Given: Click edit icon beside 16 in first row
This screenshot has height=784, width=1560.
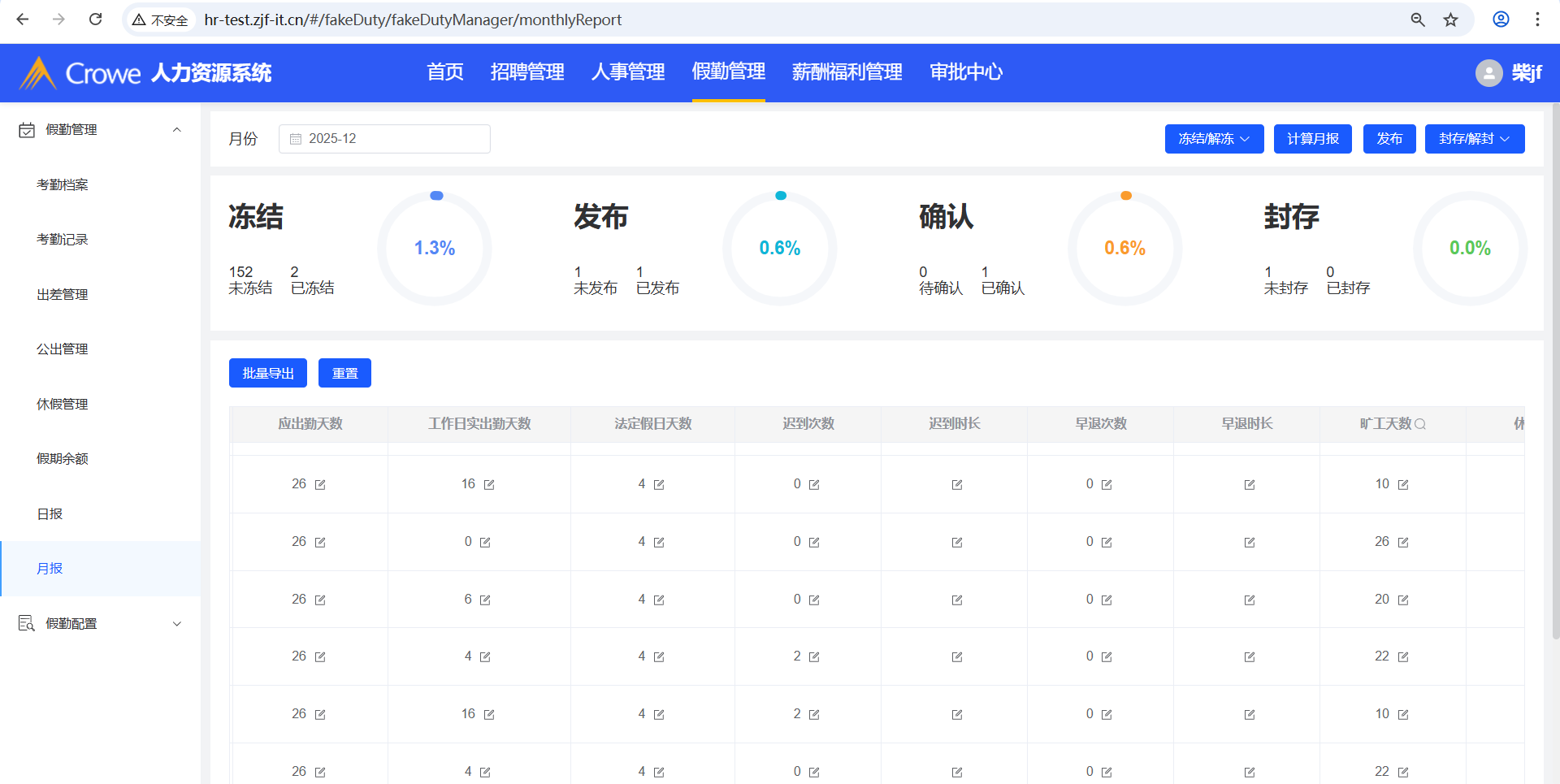Looking at the screenshot, I should click(489, 485).
